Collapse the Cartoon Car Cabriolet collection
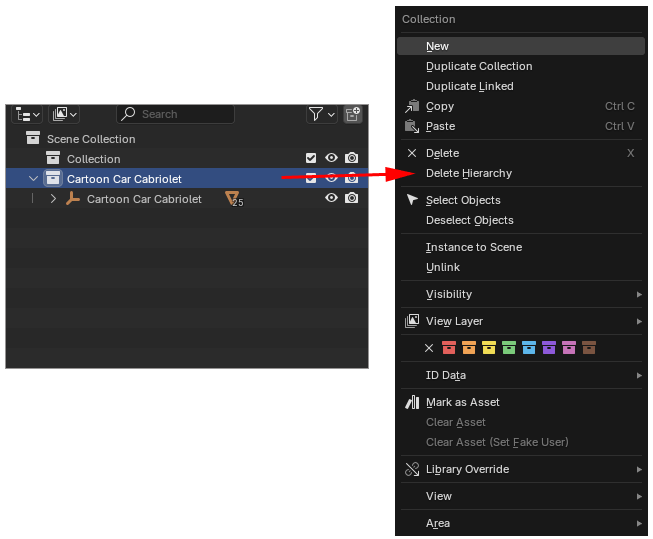The width and height of the screenshot is (653, 539). tap(34, 179)
